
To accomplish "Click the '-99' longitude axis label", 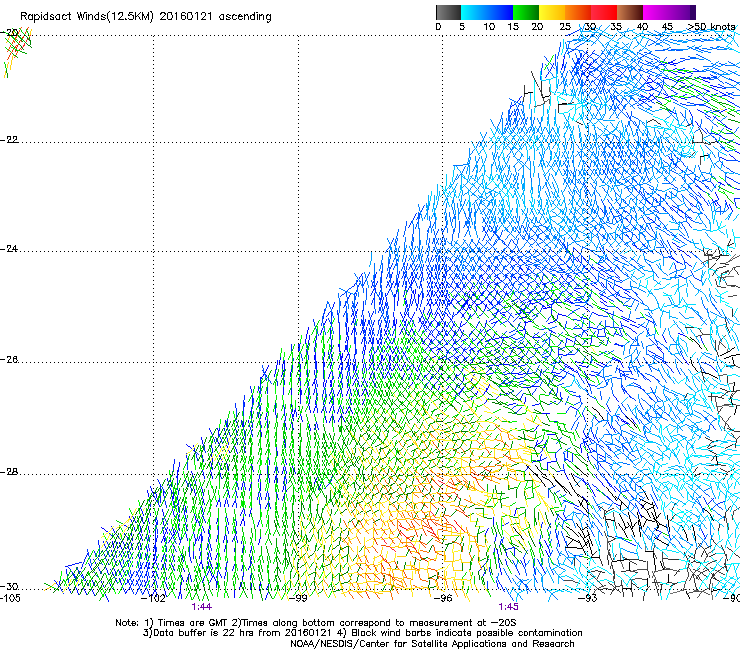I will pyautogui.click(x=298, y=598).
